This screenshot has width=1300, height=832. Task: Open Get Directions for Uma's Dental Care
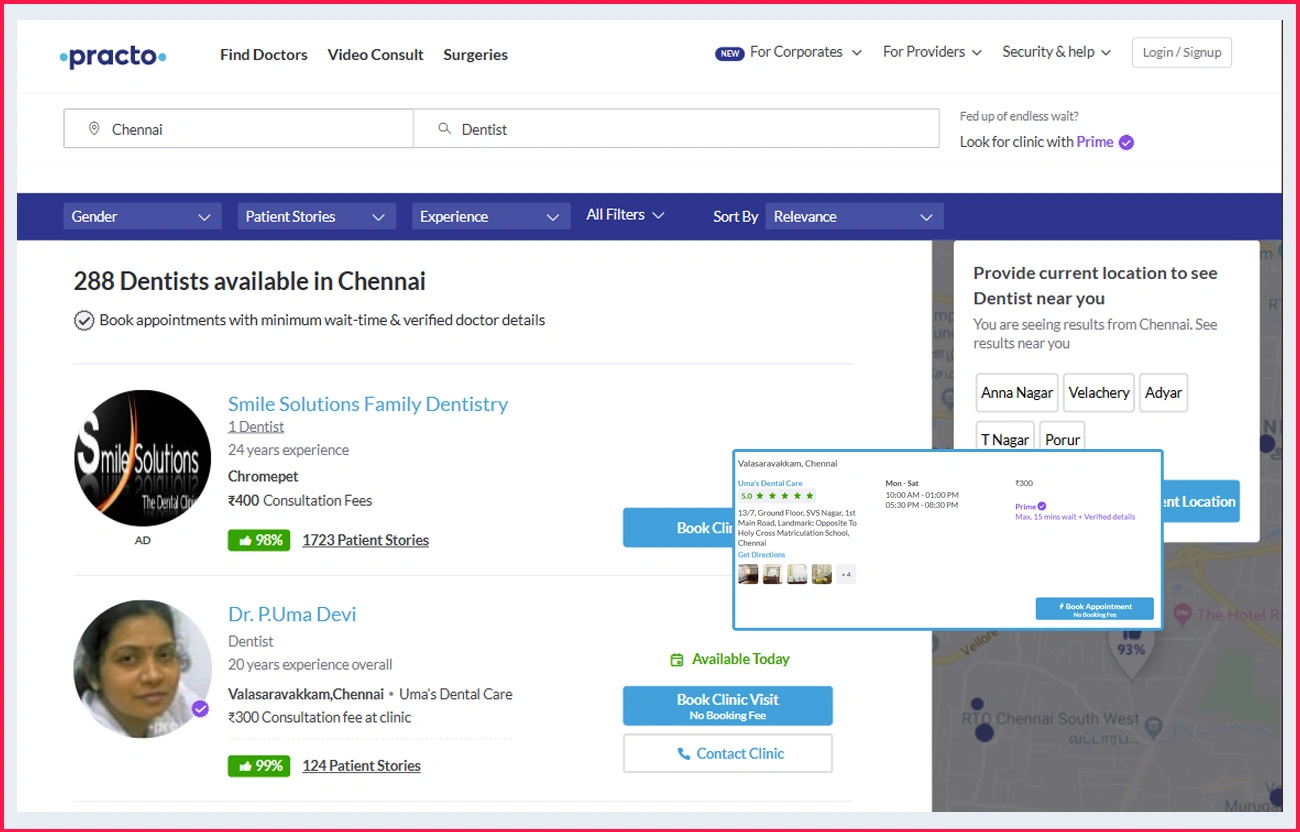point(762,554)
